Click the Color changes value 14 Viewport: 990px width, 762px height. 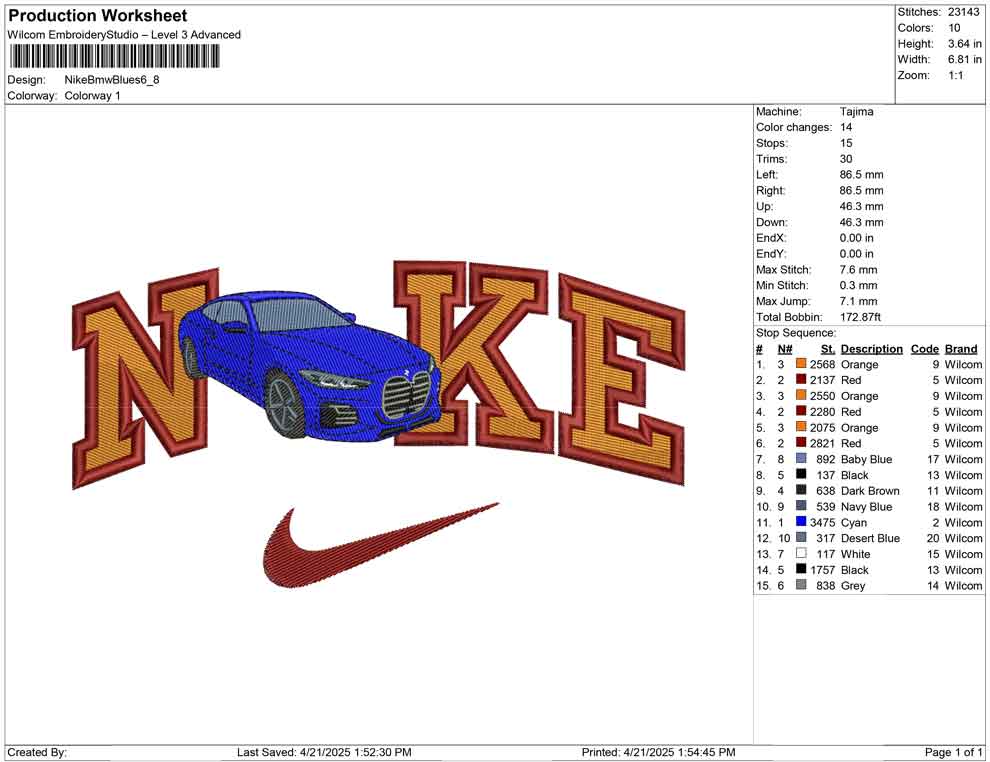[x=846, y=127]
